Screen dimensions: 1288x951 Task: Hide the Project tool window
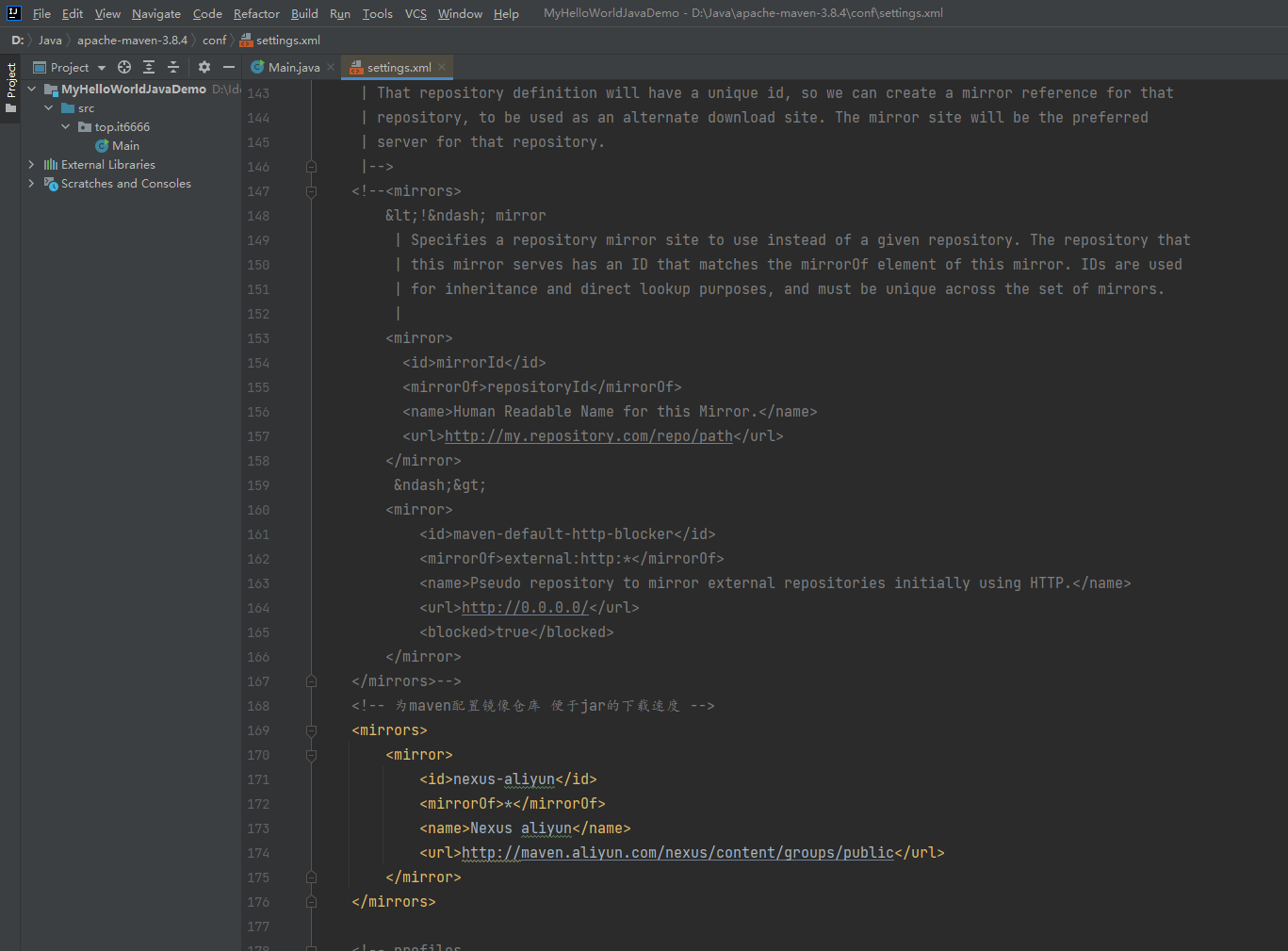tap(229, 67)
